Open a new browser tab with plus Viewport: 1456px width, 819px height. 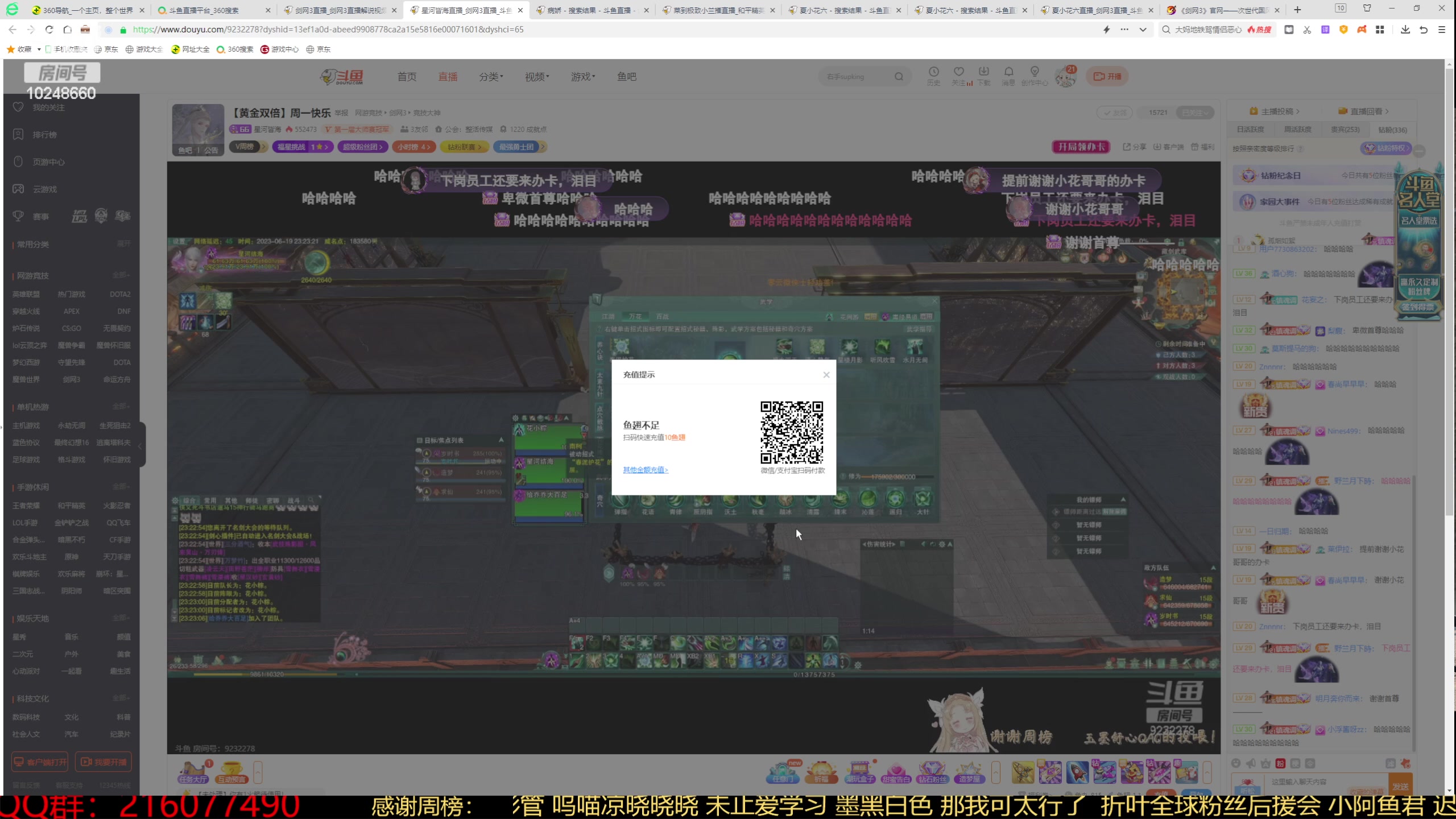click(1297, 10)
